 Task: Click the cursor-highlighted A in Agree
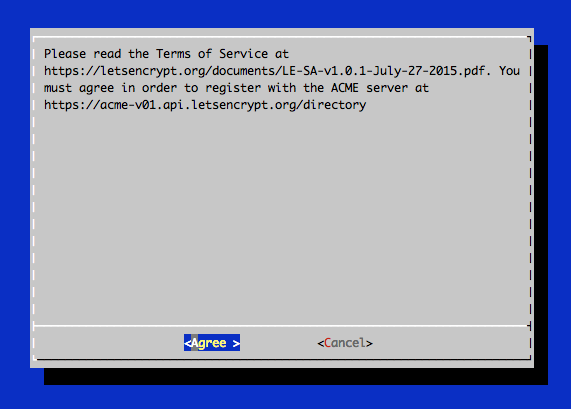194,343
